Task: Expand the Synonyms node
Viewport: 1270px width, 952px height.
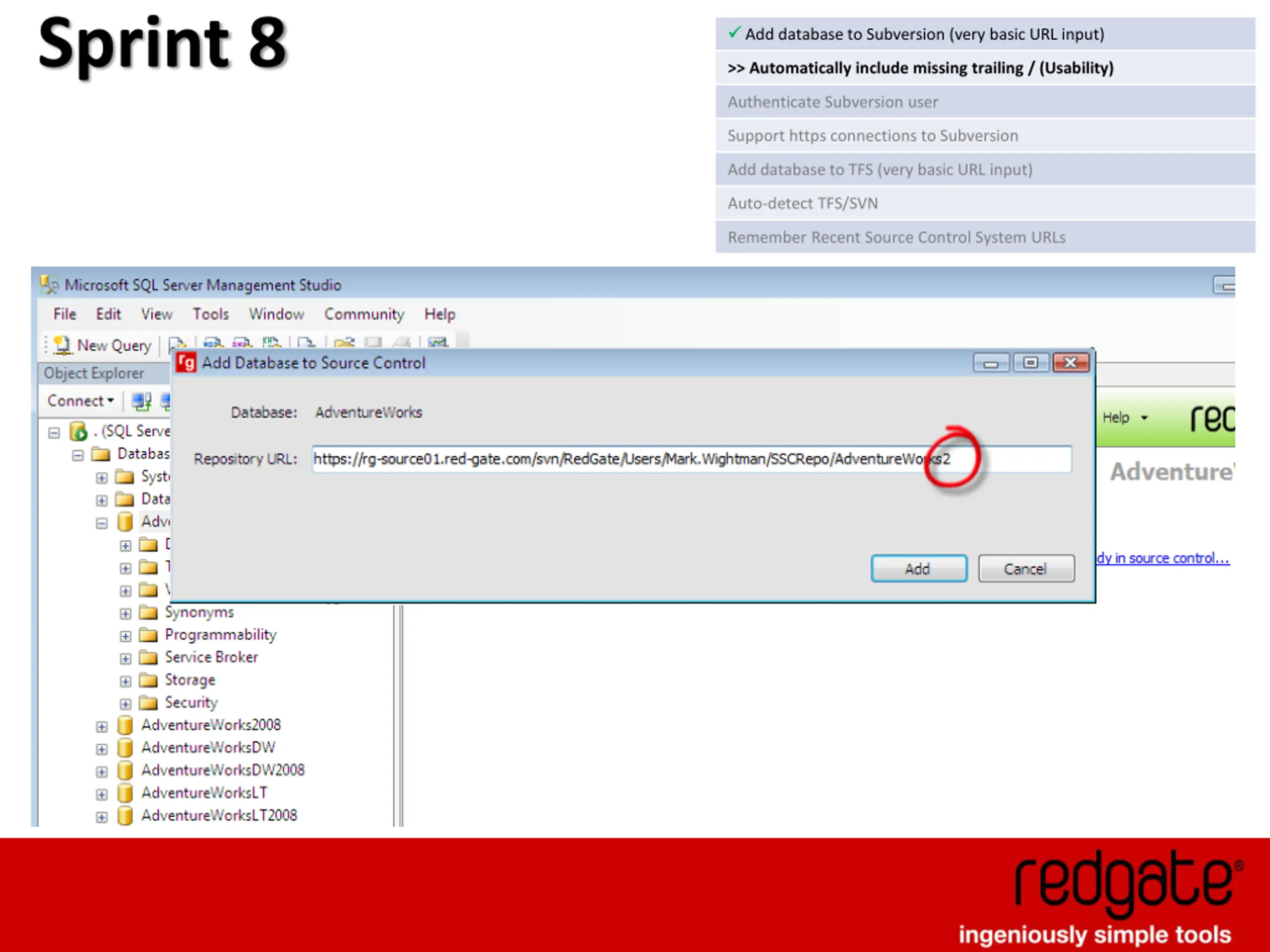Action: click(x=125, y=614)
